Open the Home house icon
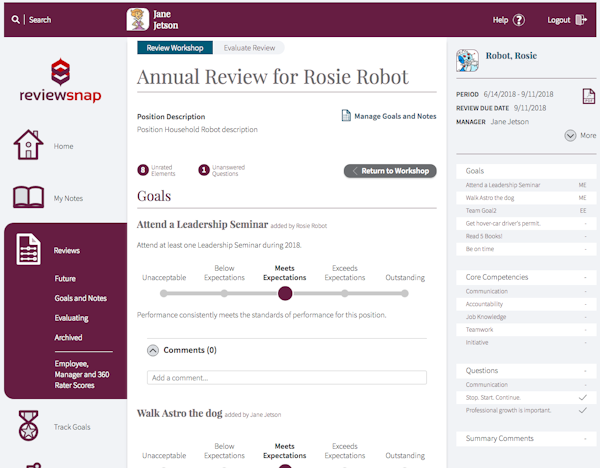The width and height of the screenshot is (600, 468). coord(28,145)
